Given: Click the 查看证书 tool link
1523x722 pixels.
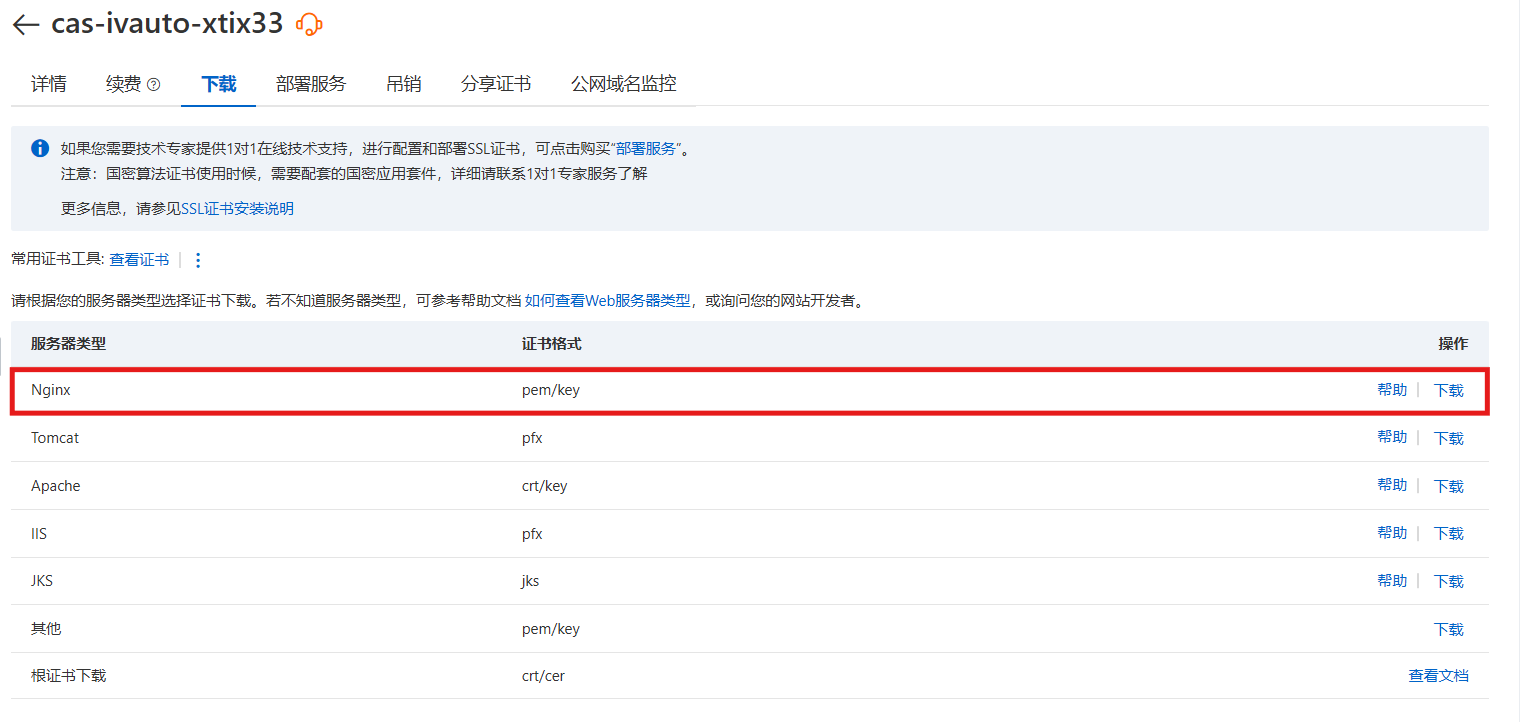Looking at the screenshot, I should [x=139, y=260].
